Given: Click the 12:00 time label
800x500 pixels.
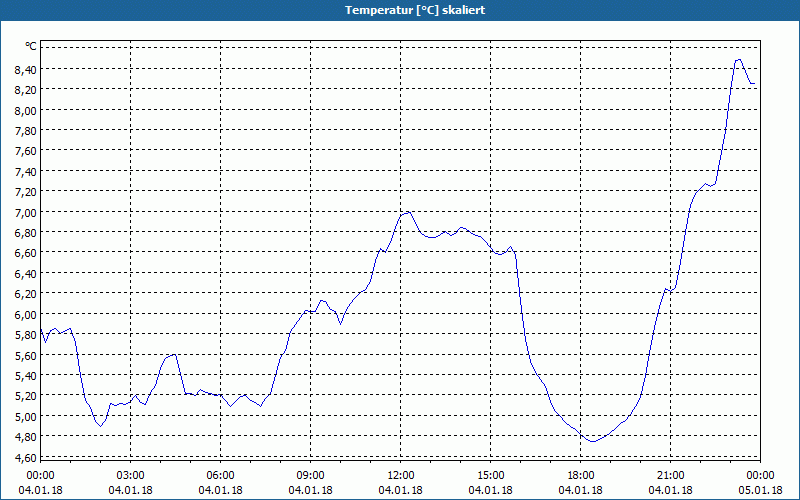Looking at the screenshot, I should point(401,476).
